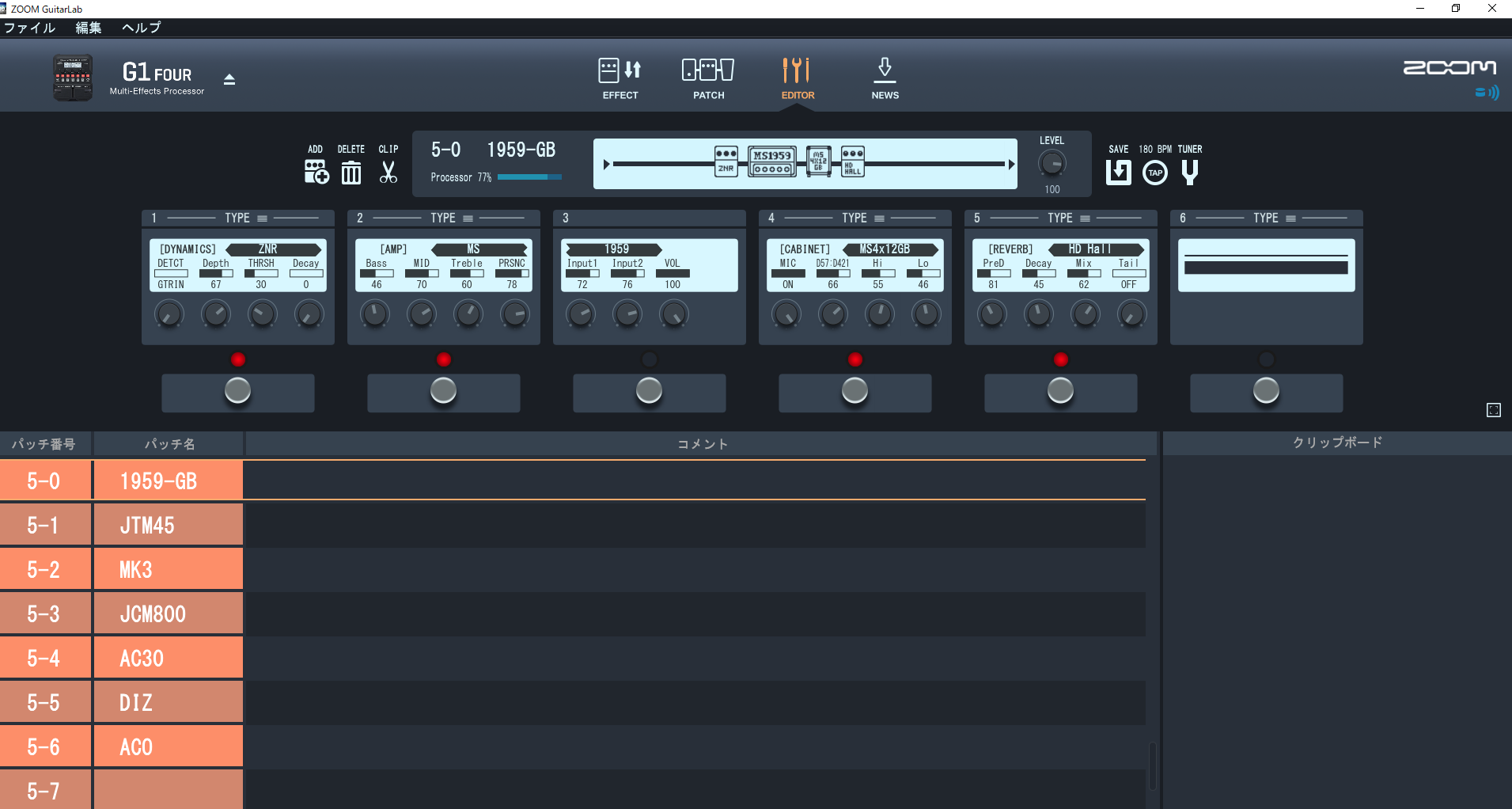Screen dimensions: 1512x809
Task: Click the patch name 1959-GB in header
Action: (x=521, y=150)
